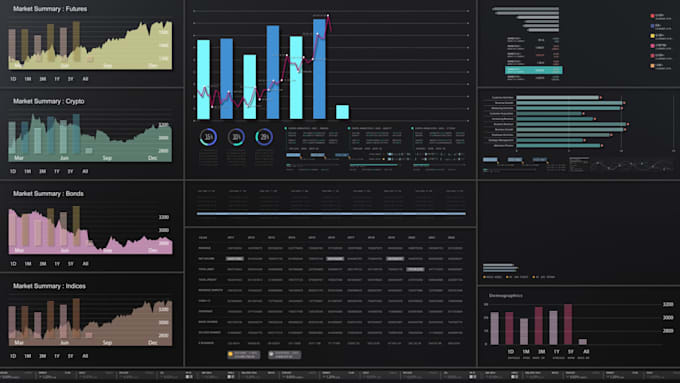The width and height of the screenshot is (680, 383).
Task: Select the teal highlighted table row
Action: (x=534, y=70)
